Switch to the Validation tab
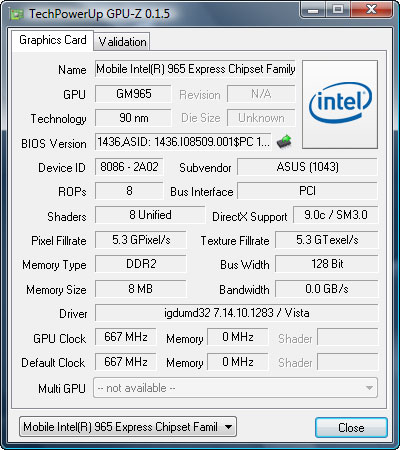Viewport: 400px width, 450px height. pos(122,42)
